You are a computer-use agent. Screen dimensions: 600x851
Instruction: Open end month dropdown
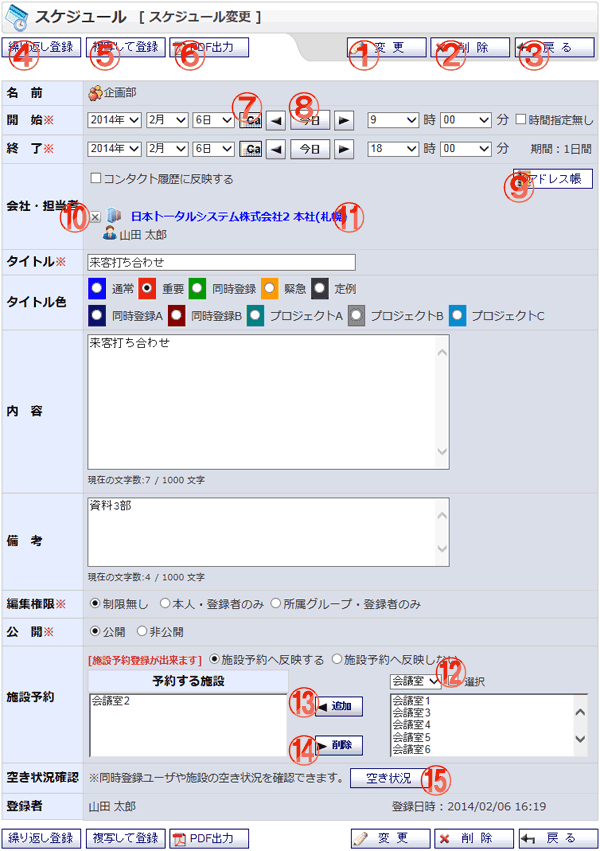tap(167, 149)
